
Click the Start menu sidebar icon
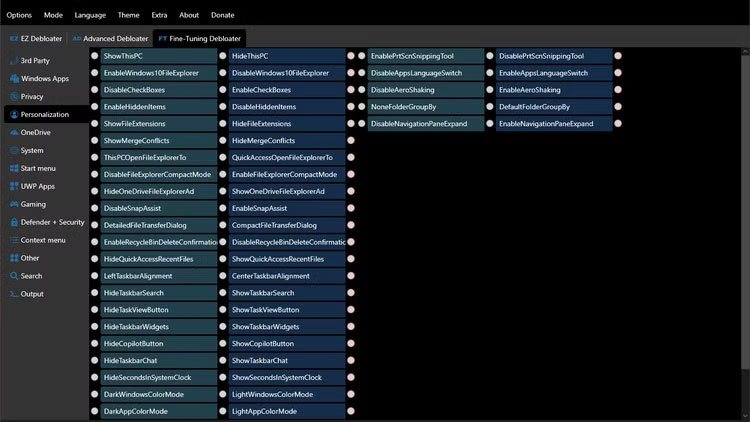pos(12,168)
